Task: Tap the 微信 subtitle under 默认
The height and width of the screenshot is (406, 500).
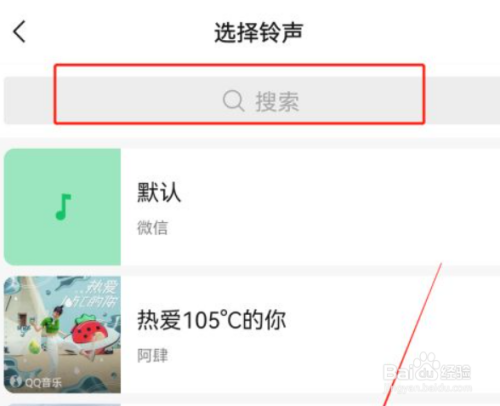Action: click(x=152, y=228)
